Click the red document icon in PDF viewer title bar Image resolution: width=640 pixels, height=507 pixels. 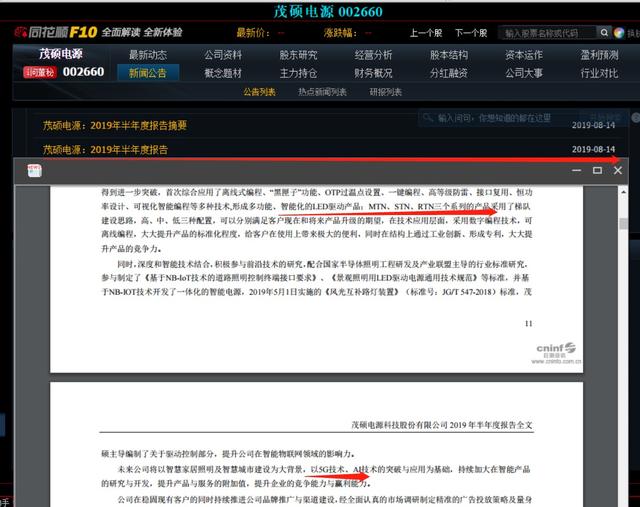[x=34, y=171]
